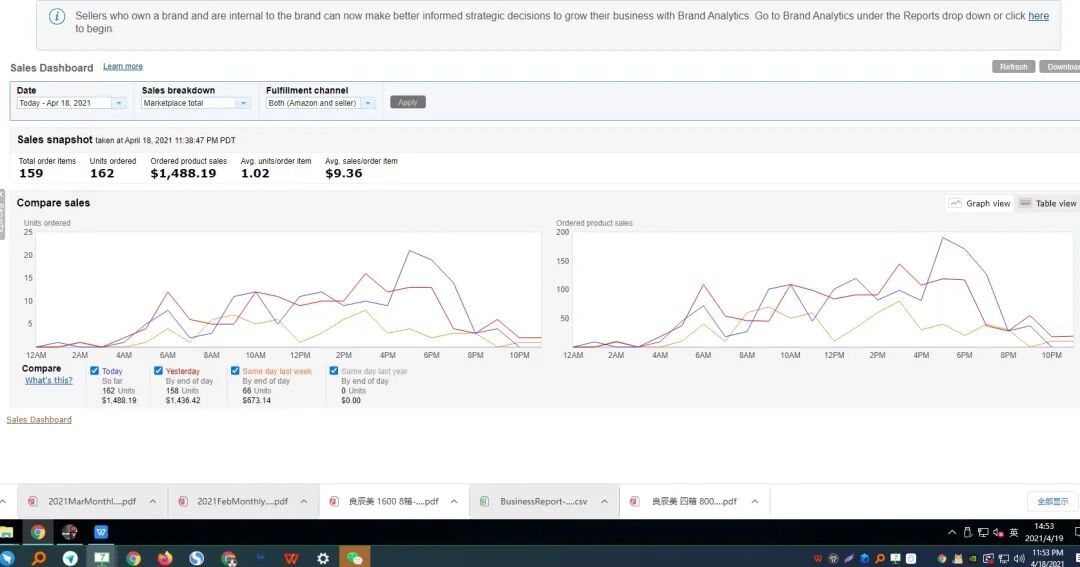Click the muted speaker icon in upper tray
1080x567 pixels.
click(x=999, y=532)
